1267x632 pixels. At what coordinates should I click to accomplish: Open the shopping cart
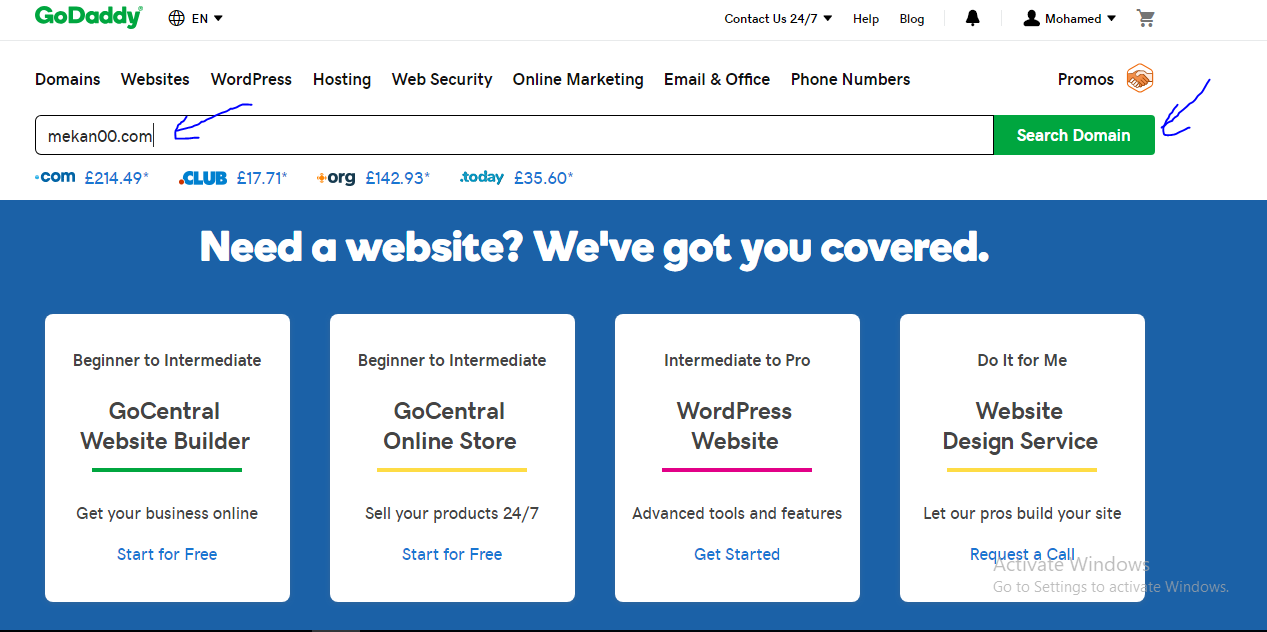coord(1146,18)
